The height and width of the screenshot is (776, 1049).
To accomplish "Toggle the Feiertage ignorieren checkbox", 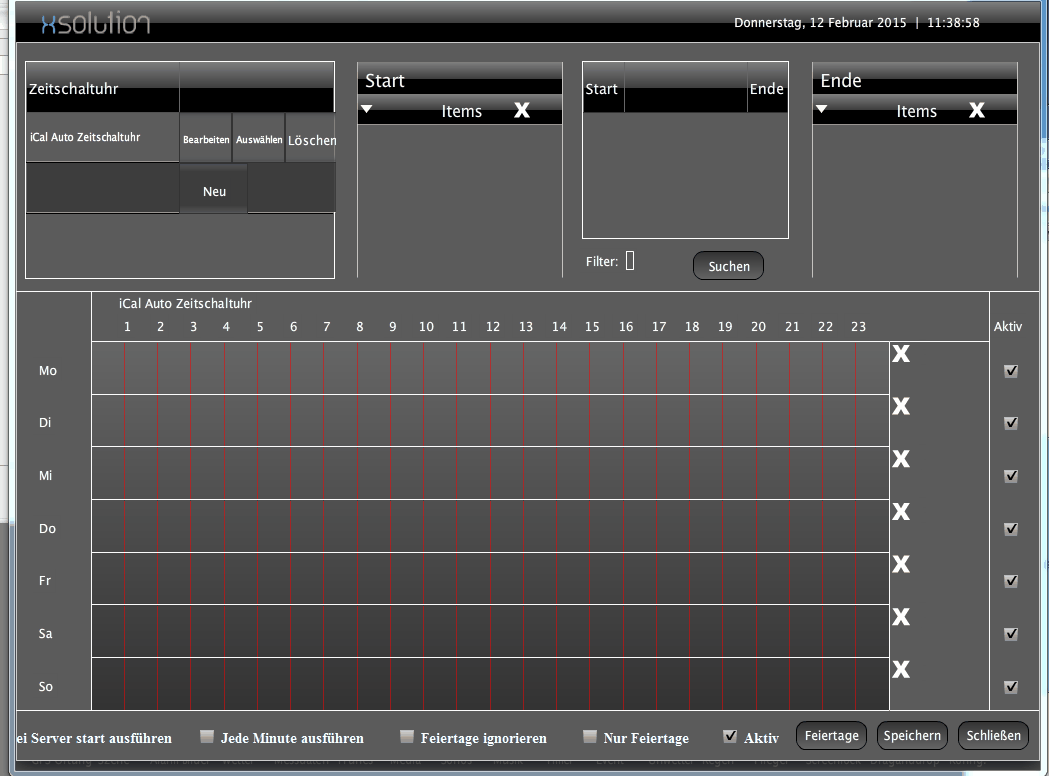I will [x=406, y=737].
